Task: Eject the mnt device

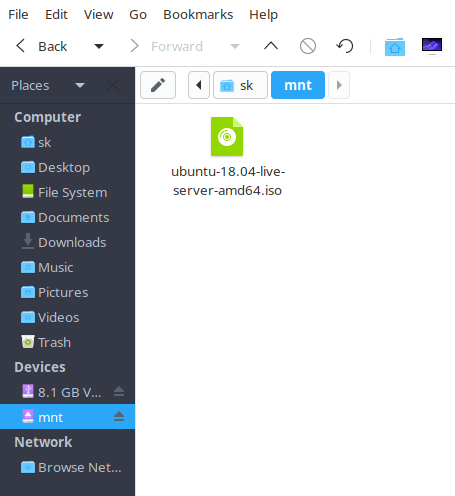Action: (x=119, y=417)
